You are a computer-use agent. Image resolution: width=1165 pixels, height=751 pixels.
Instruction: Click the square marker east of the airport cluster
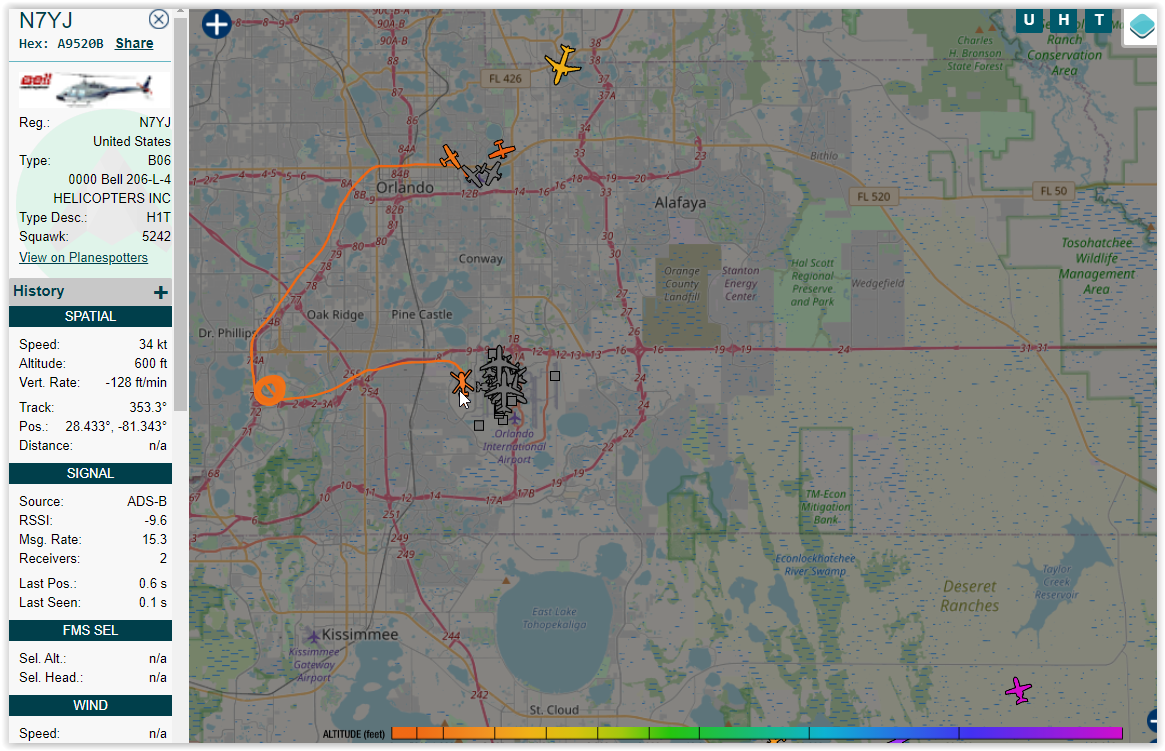555,376
